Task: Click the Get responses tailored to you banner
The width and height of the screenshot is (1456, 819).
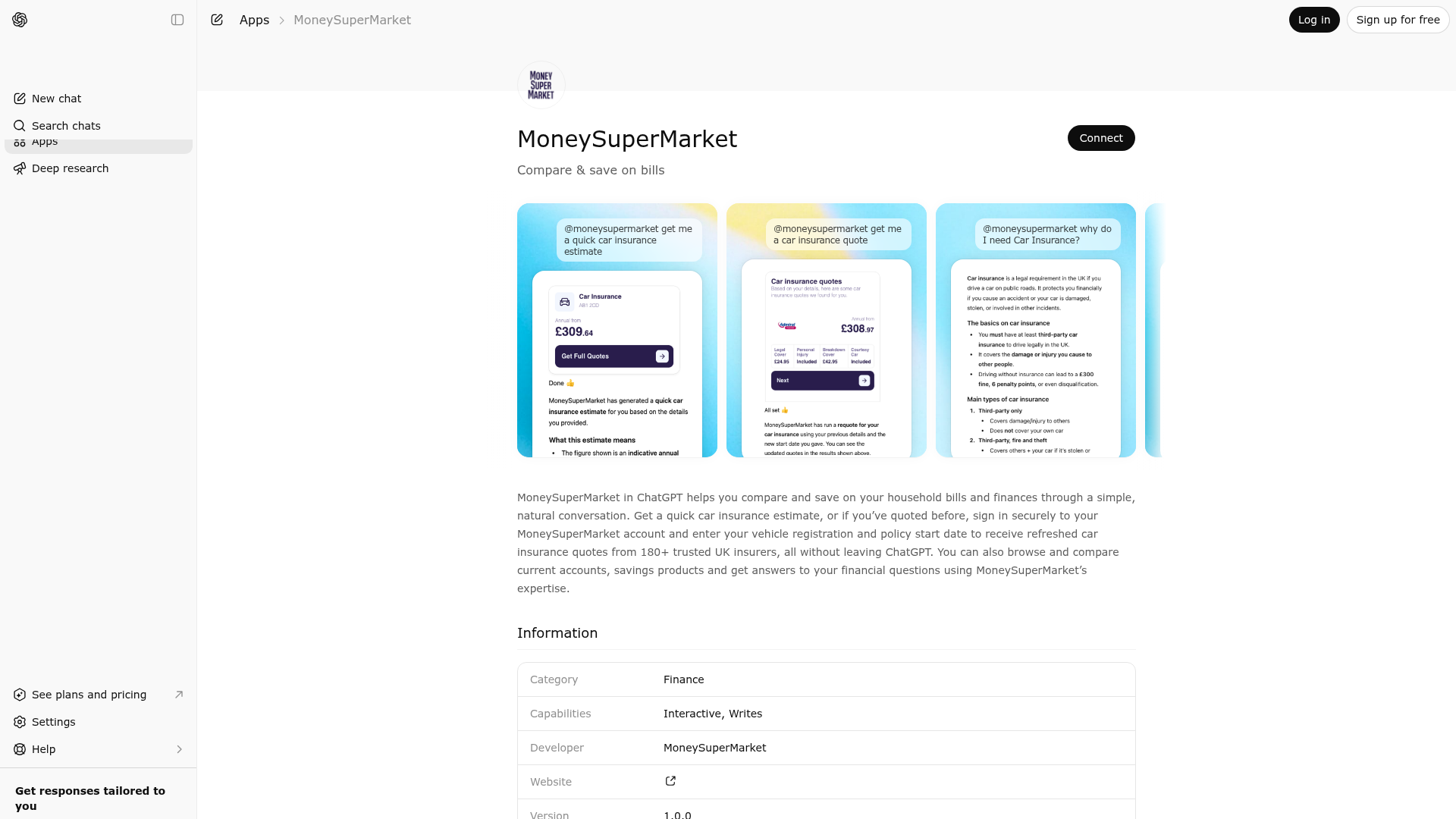Action: [91, 798]
